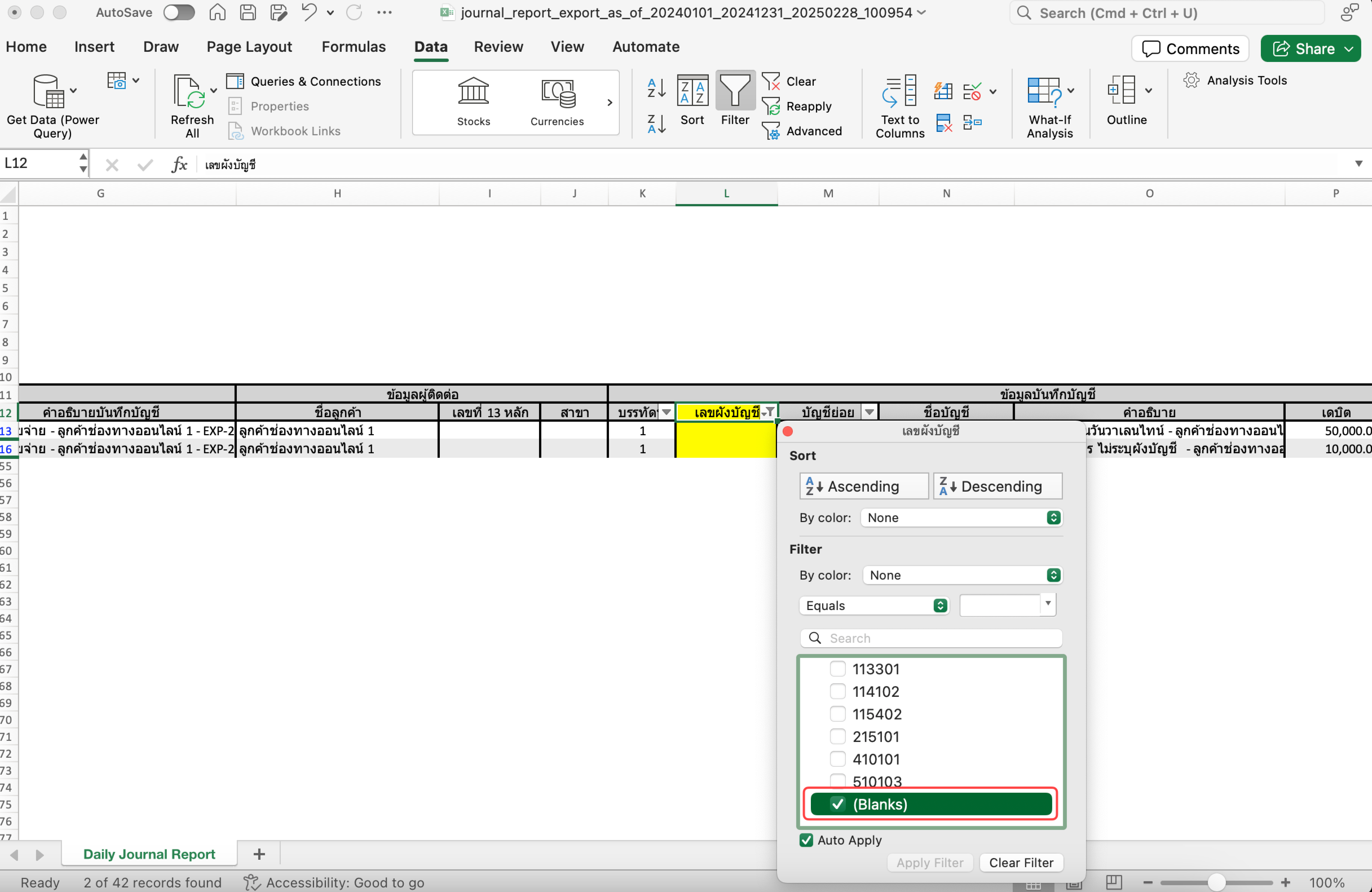This screenshot has height=892, width=1372.
Task: Open filter dropdown on บรรทัด column
Action: 667,412
